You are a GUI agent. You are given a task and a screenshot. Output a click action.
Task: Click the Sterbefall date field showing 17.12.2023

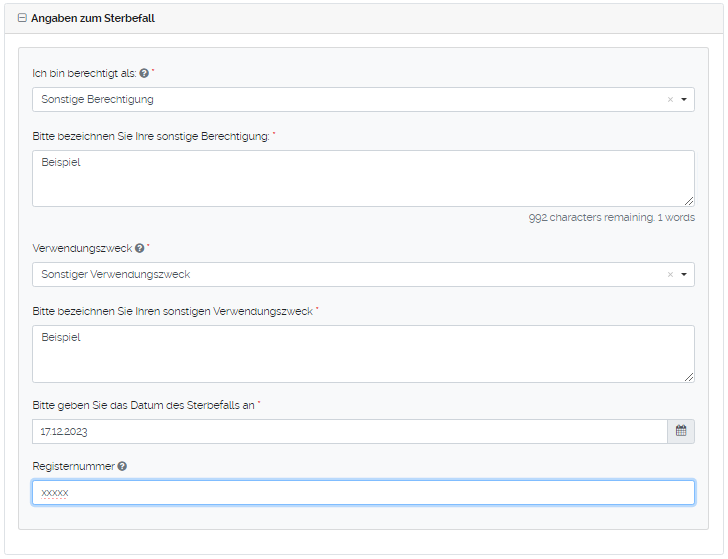(348, 432)
